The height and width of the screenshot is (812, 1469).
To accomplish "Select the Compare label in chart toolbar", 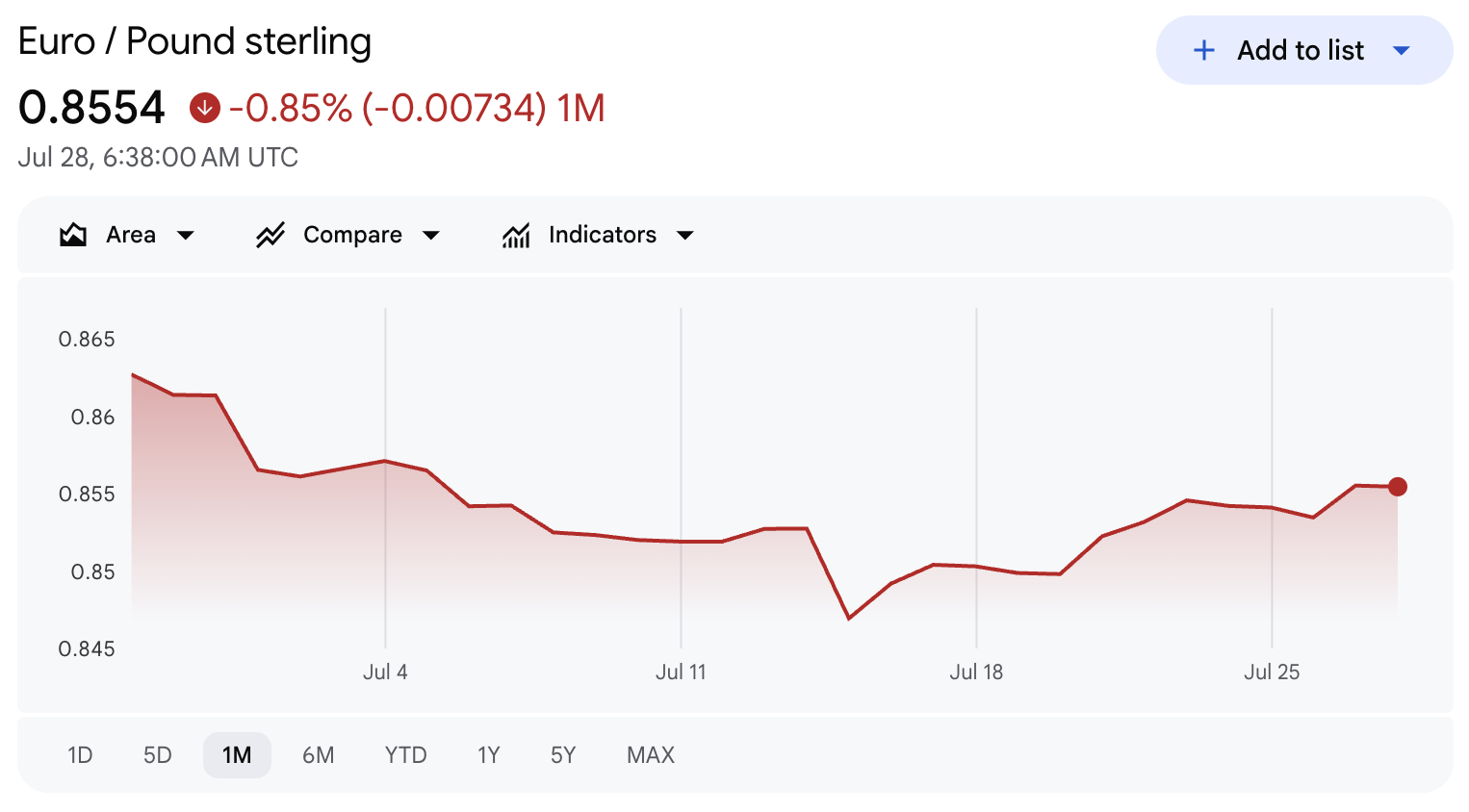I will pos(352,235).
